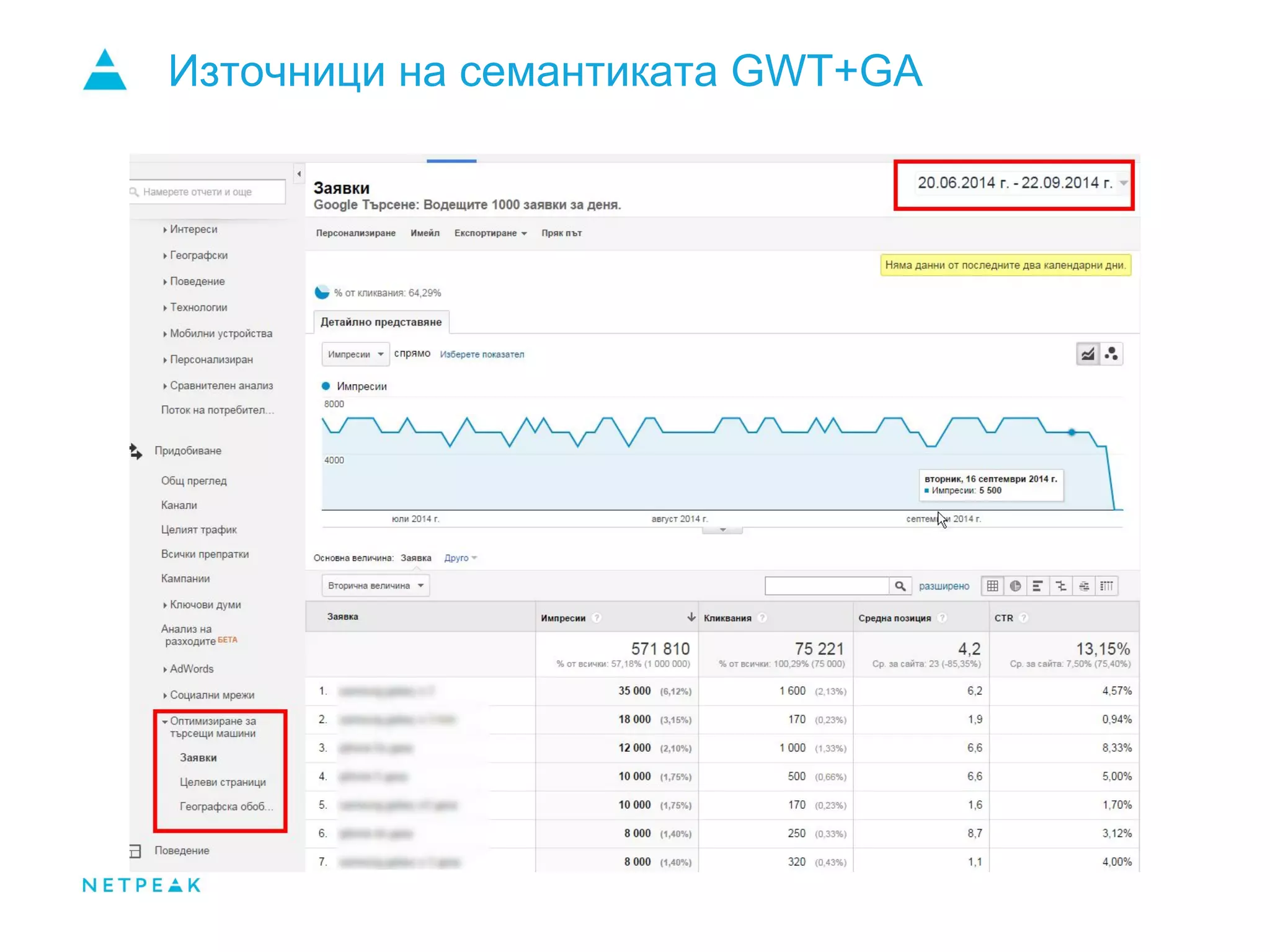Screen dimensions: 1270x952
Task: Open the Географска обоб... report
Action: point(226,806)
